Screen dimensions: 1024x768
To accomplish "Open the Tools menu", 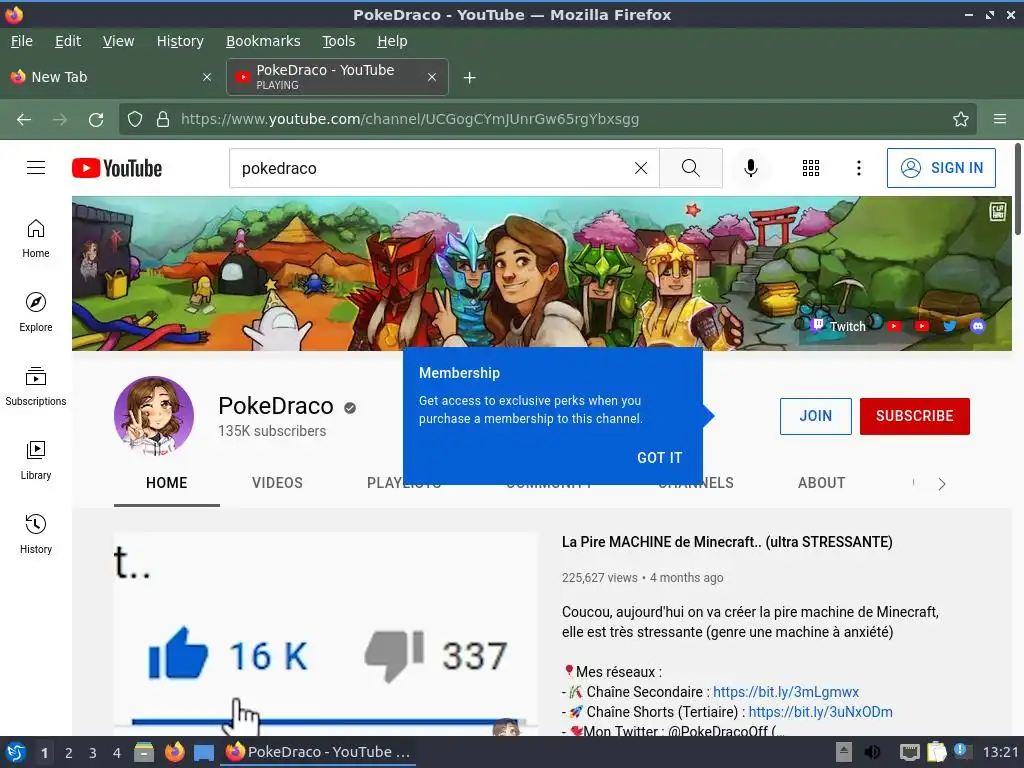I will tap(338, 41).
